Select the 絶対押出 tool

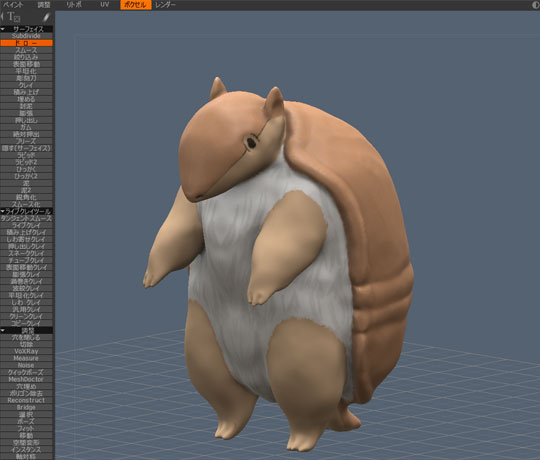[27, 134]
